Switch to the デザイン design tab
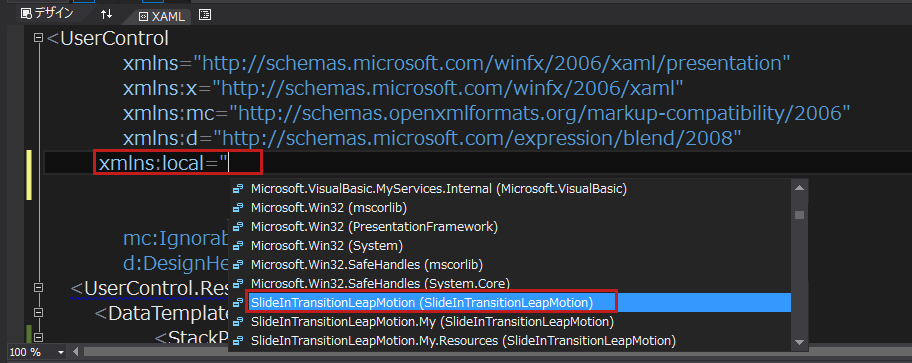Viewport: 912px width, 363px height. point(47,13)
